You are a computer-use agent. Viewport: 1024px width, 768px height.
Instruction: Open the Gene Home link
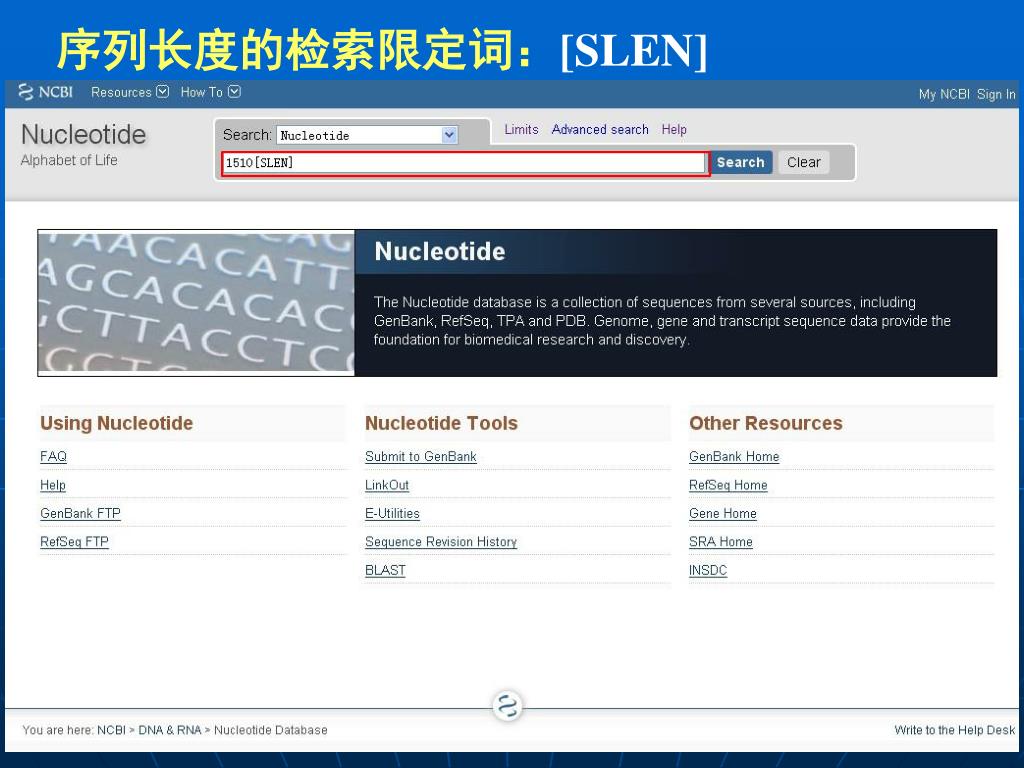(x=723, y=513)
